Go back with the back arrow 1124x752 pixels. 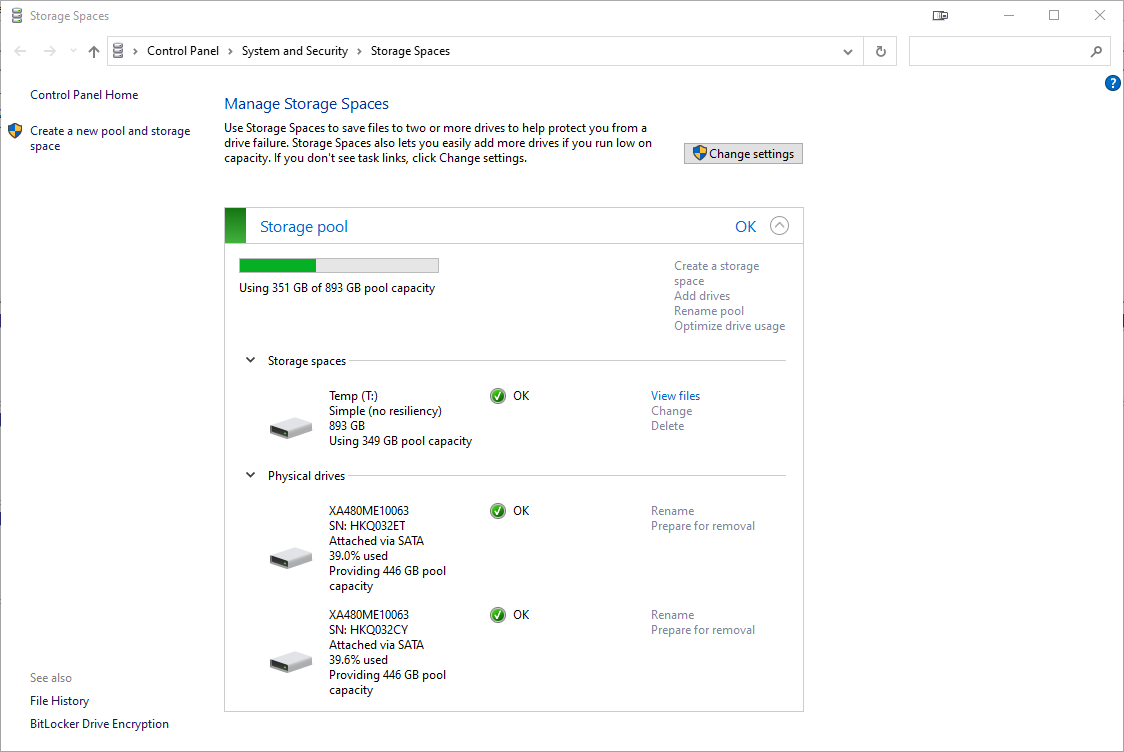click(x=21, y=51)
